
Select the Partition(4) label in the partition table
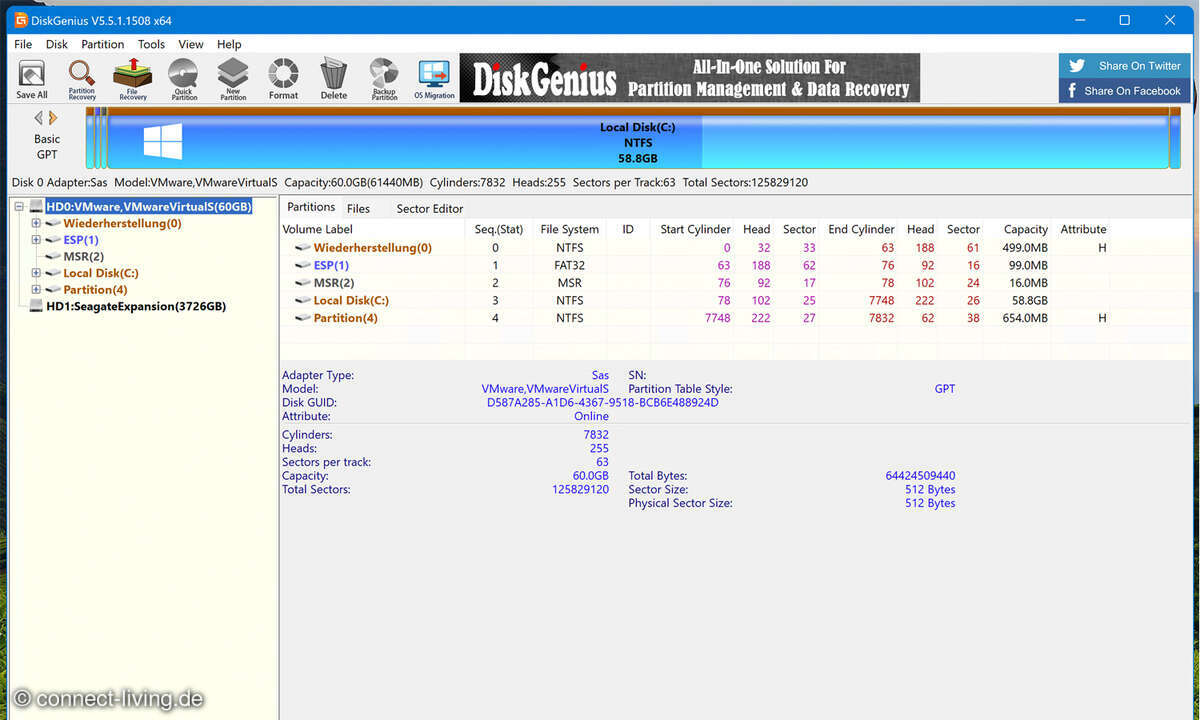tap(346, 318)
